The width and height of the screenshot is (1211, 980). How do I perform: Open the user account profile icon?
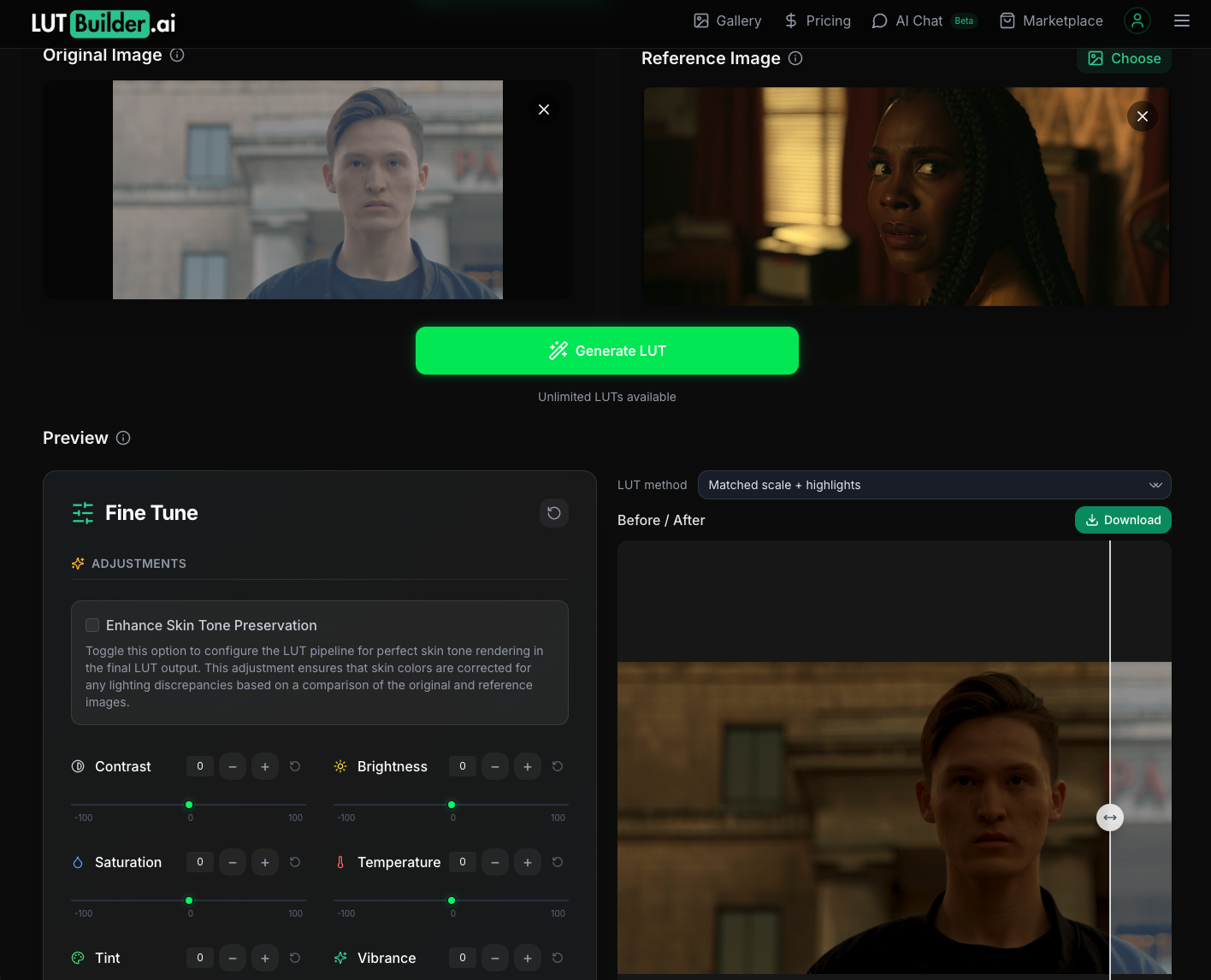point(1137,21)
